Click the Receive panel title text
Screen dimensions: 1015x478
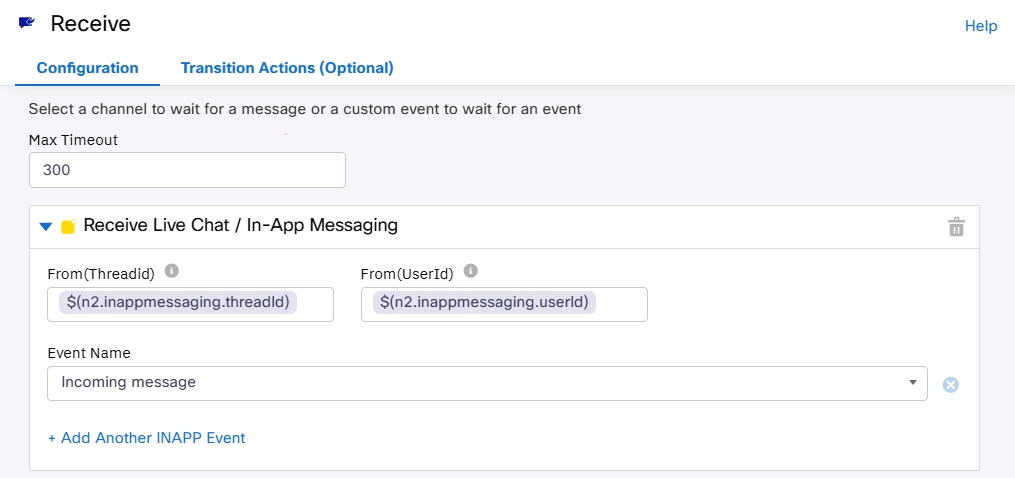pyautogui.click(x=90, y=23)
